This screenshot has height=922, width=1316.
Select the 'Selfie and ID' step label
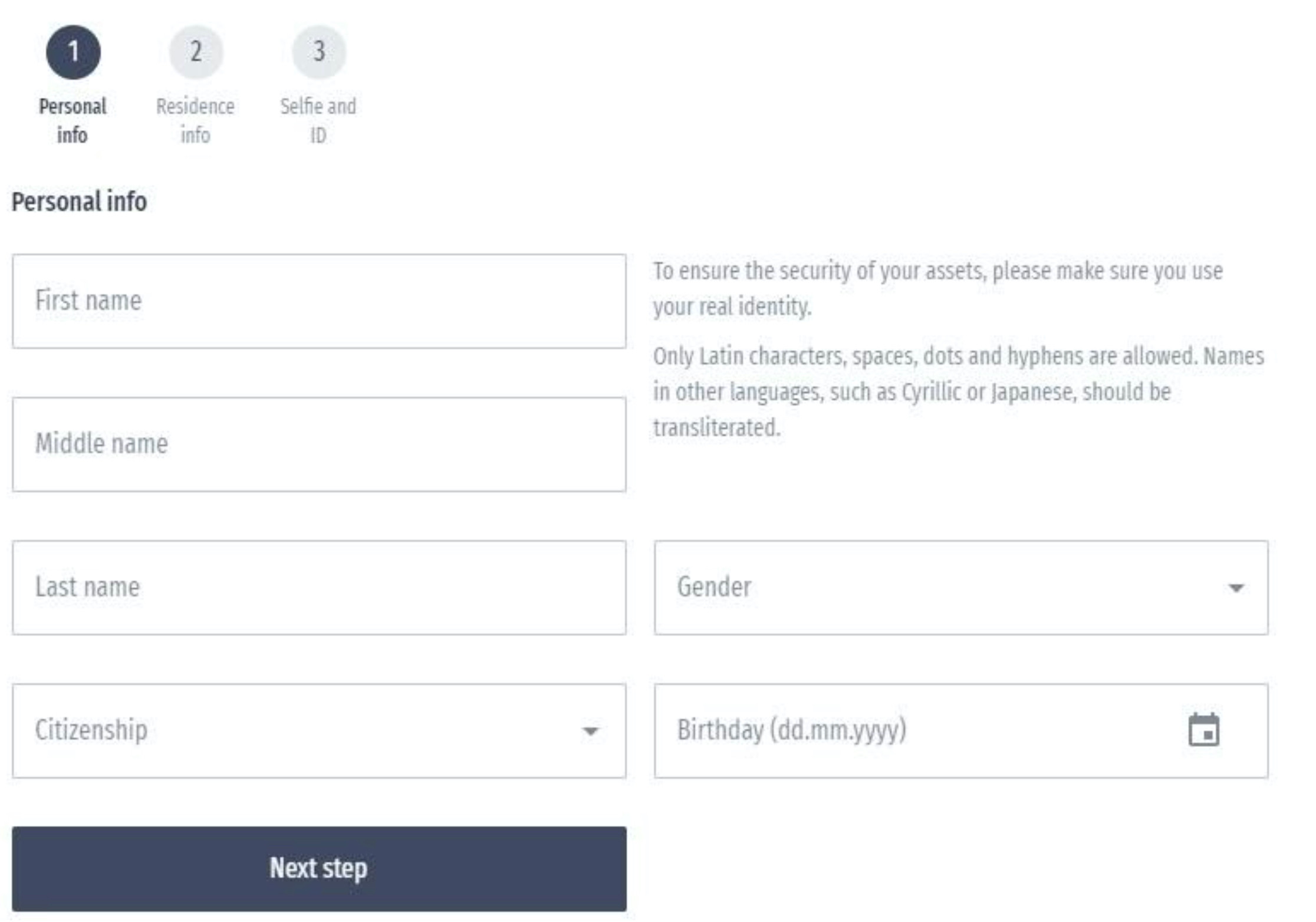(x=318, y=121)
